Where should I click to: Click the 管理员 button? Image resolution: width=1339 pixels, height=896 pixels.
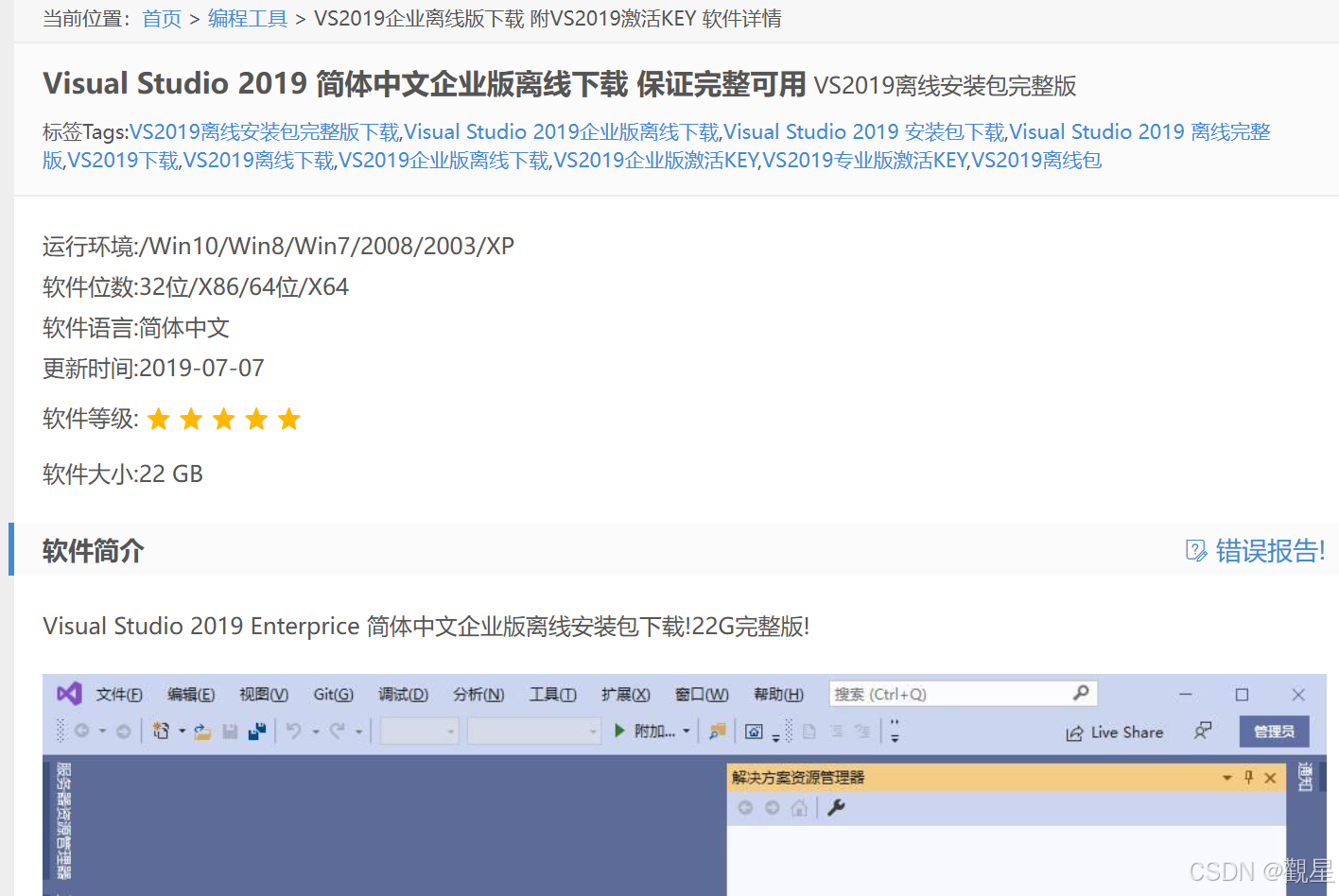pyautogui.click(x=1274, y=732)
